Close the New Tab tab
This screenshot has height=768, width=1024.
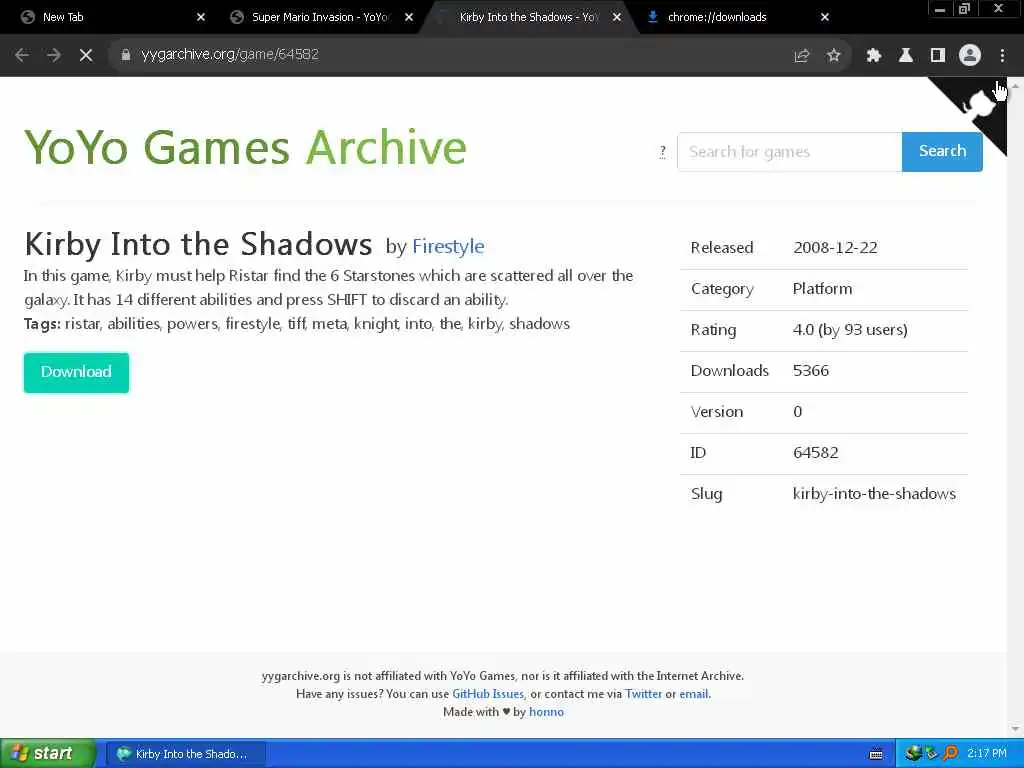click(201, 17)
